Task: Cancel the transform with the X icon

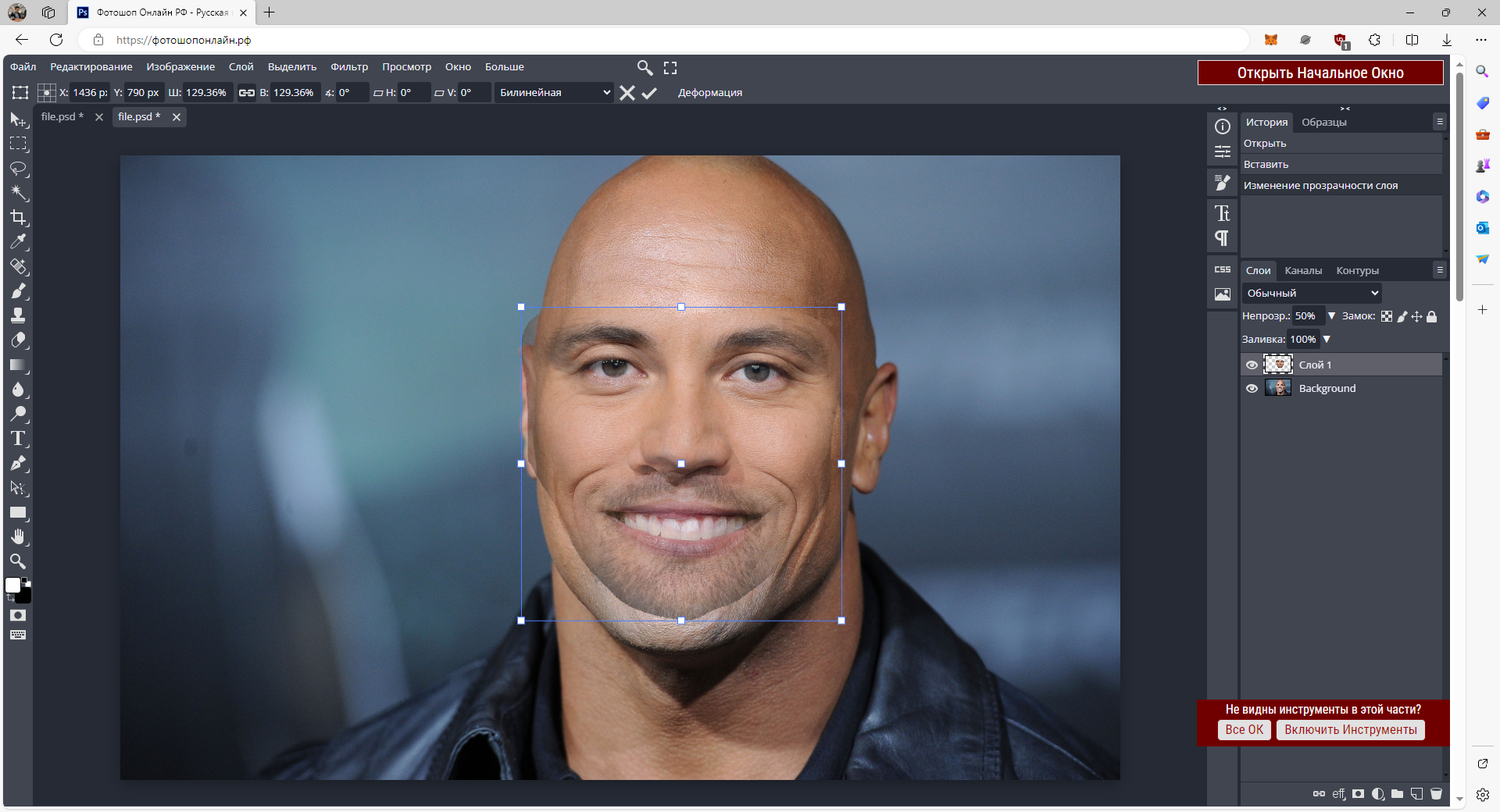Action: [x=627, y=93]
